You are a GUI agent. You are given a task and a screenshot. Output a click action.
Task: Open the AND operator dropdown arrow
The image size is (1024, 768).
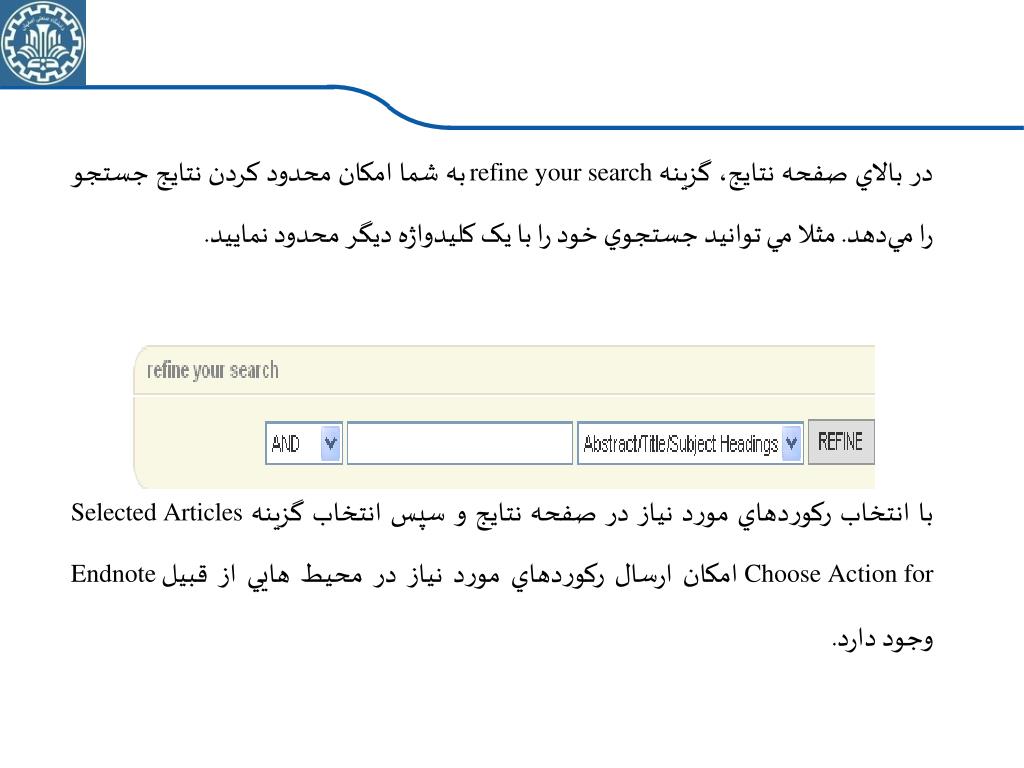(x=331, y=443)
